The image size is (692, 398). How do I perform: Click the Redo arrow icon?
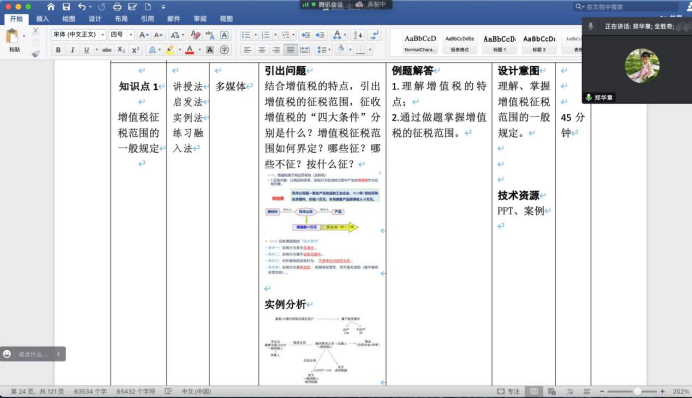coord(102,7)
